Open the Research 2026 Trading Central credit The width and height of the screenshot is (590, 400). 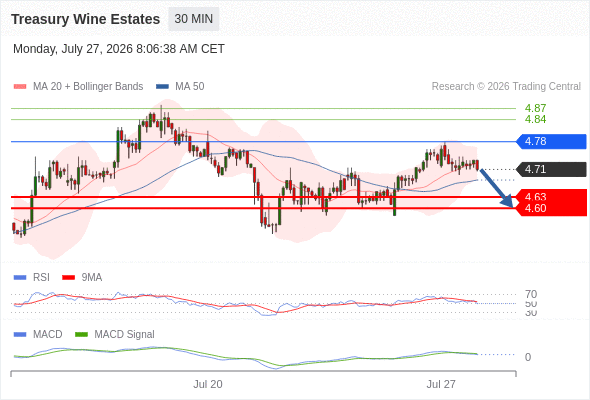coord(506,87)
